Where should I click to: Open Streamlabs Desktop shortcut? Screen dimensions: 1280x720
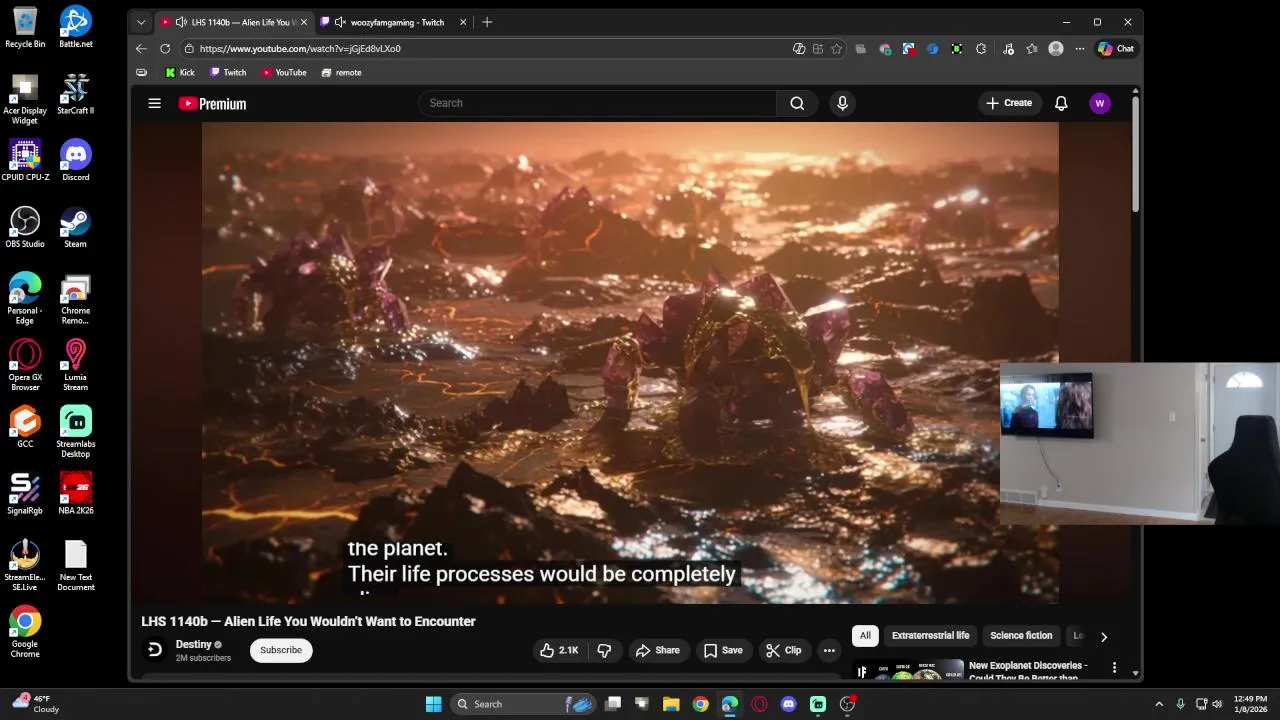76,432
